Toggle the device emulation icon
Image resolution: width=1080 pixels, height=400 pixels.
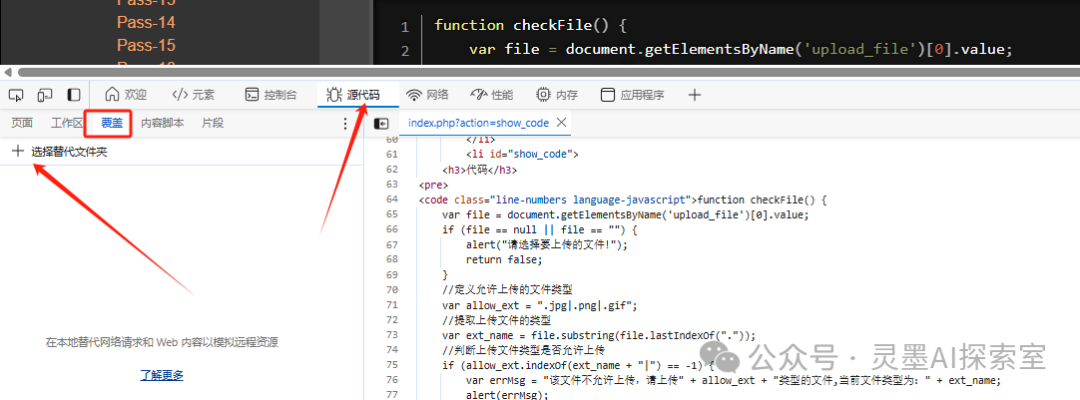pyautogui.click(x=45, y=95)
